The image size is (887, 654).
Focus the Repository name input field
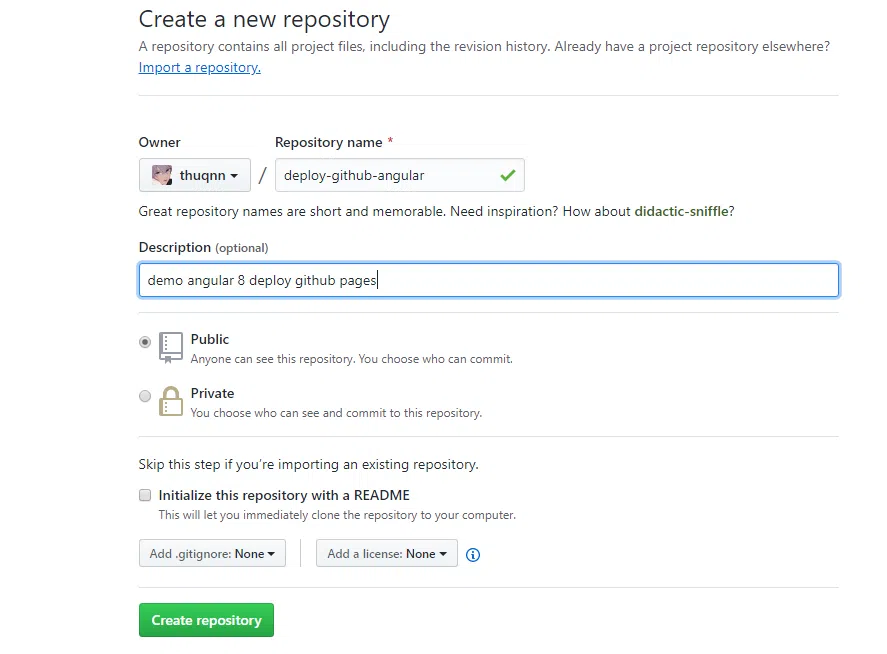pyautogui.click(x=399, y=175)
